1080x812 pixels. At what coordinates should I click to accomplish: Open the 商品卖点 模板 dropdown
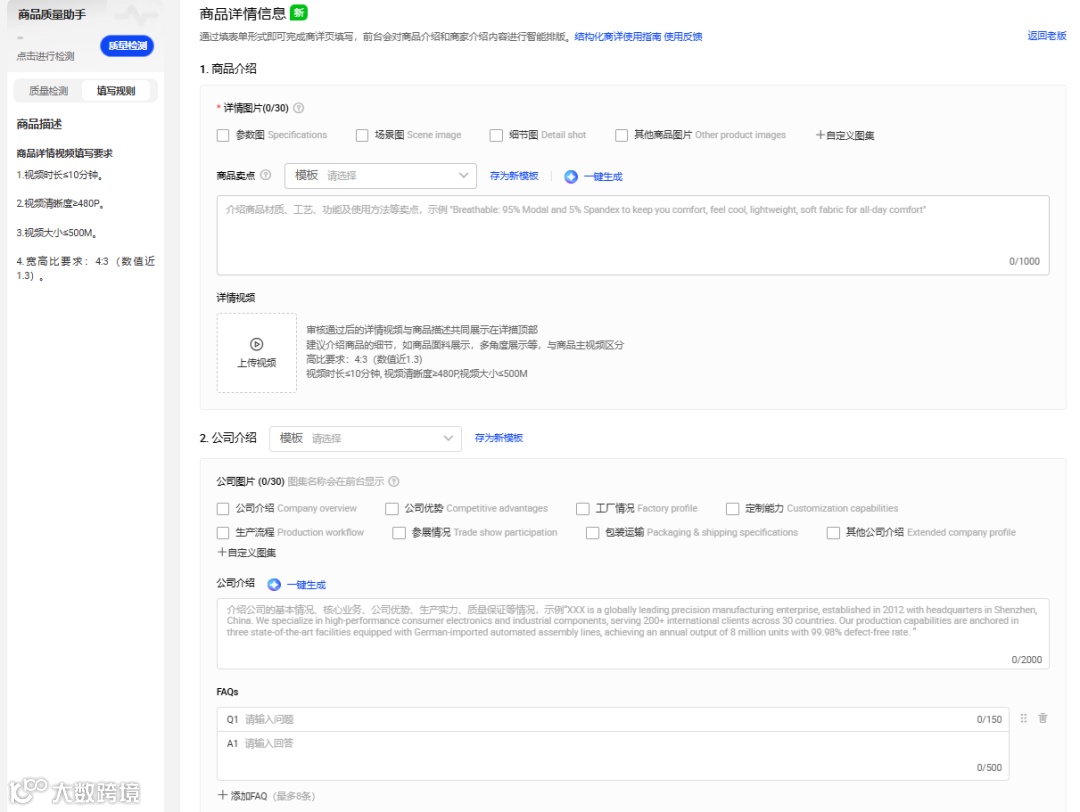click(x=380, y=176)
